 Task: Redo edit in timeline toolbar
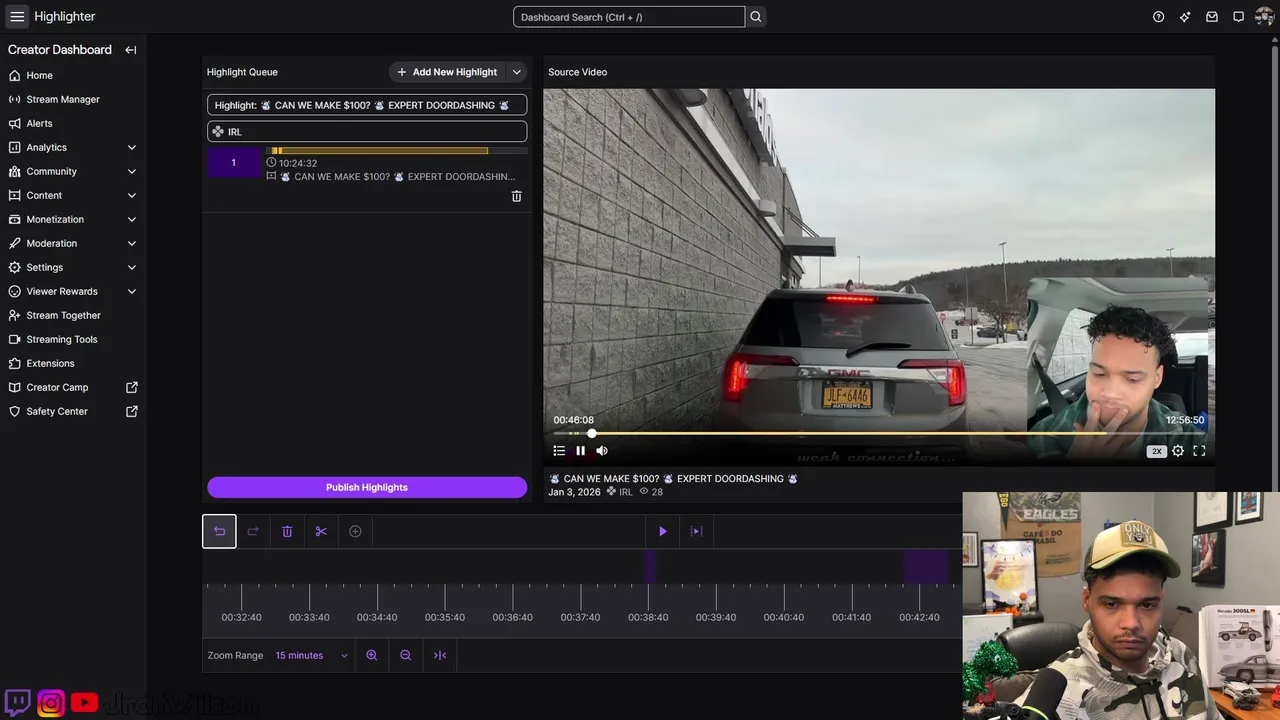pos(253,531)
